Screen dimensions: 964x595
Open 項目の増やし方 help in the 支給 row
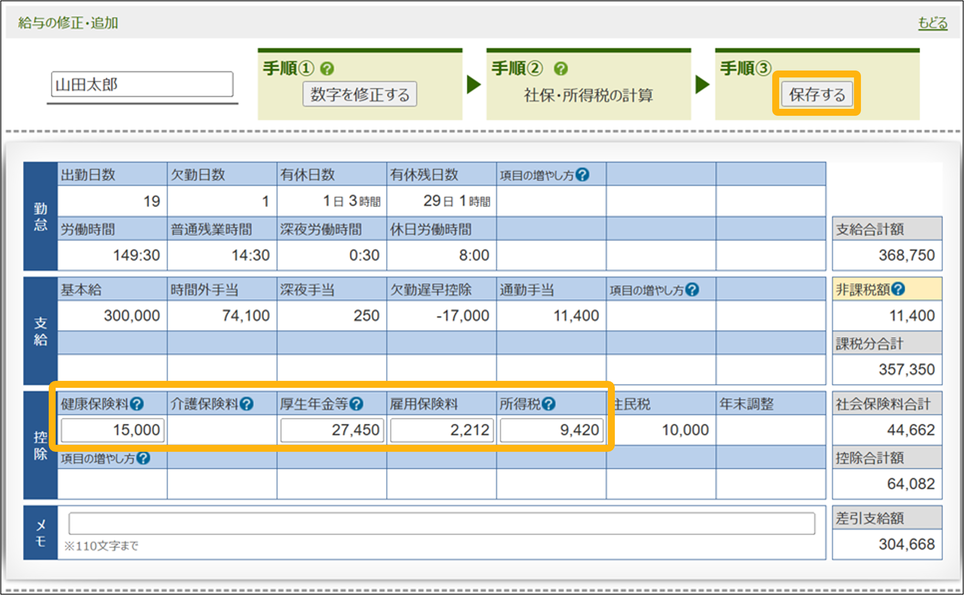click(692, 290)
